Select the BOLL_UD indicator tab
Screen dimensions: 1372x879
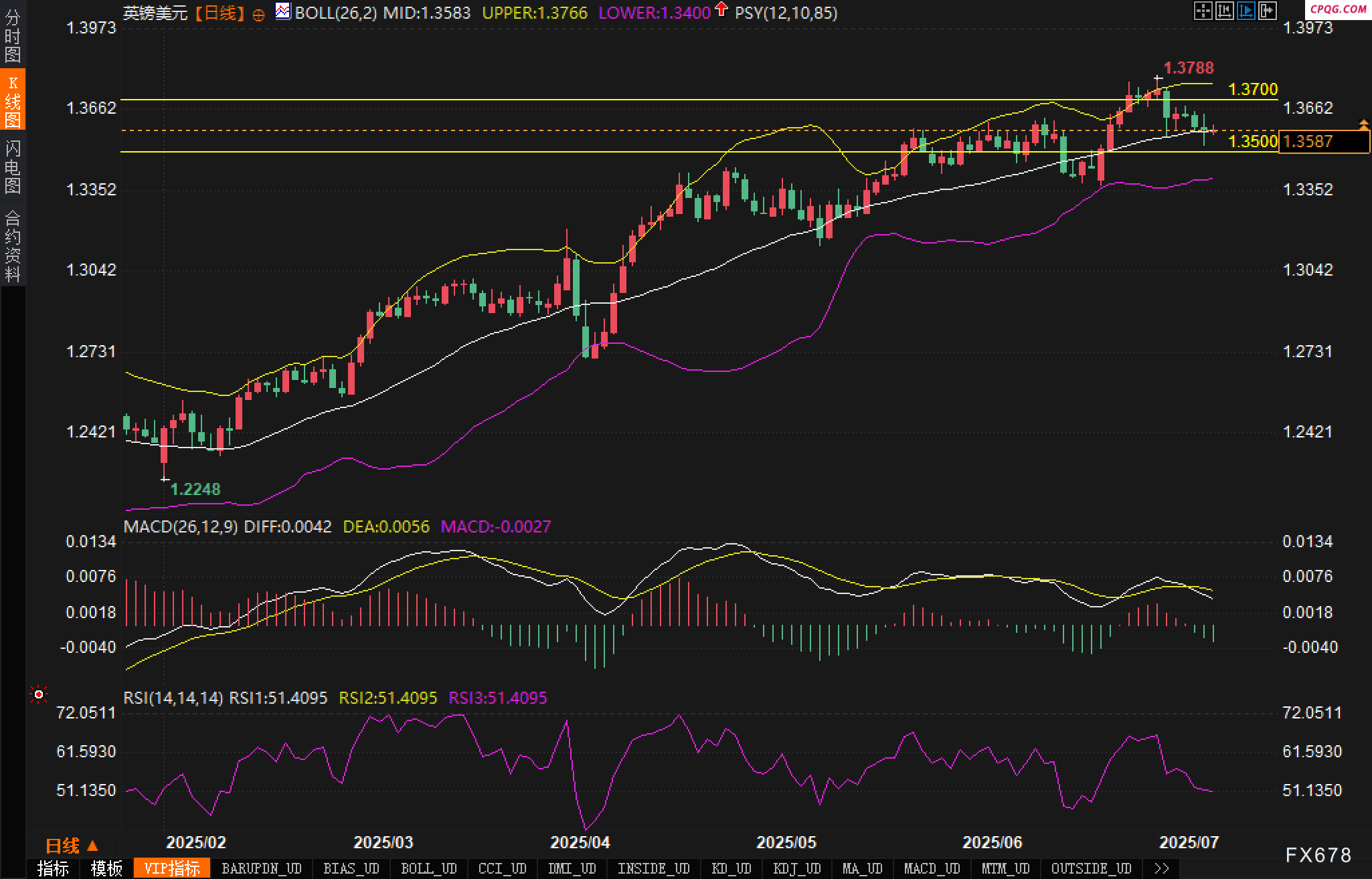(x=428, y=869)
